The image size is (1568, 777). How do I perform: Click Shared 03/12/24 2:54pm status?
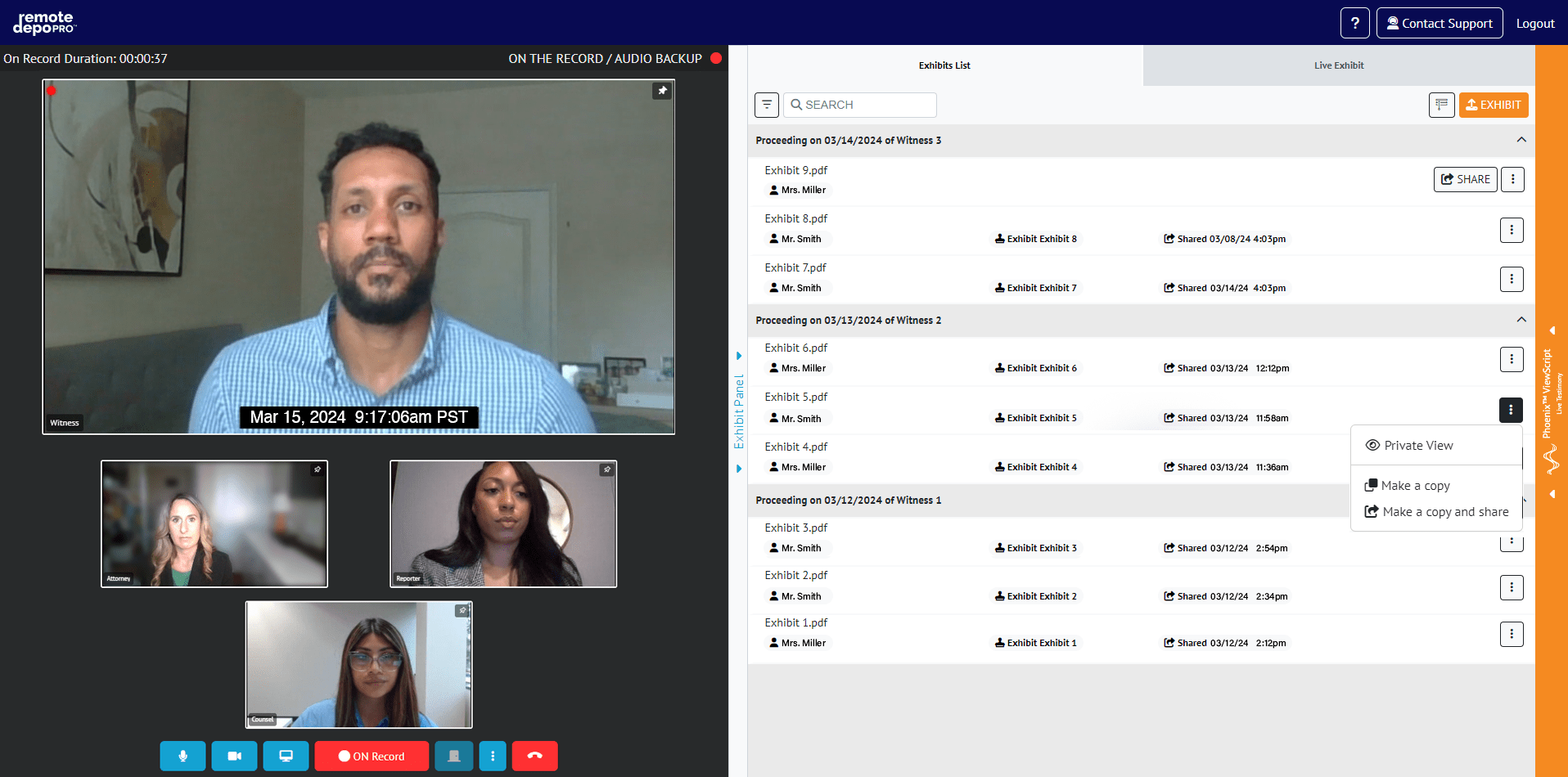coord(1225,548)
